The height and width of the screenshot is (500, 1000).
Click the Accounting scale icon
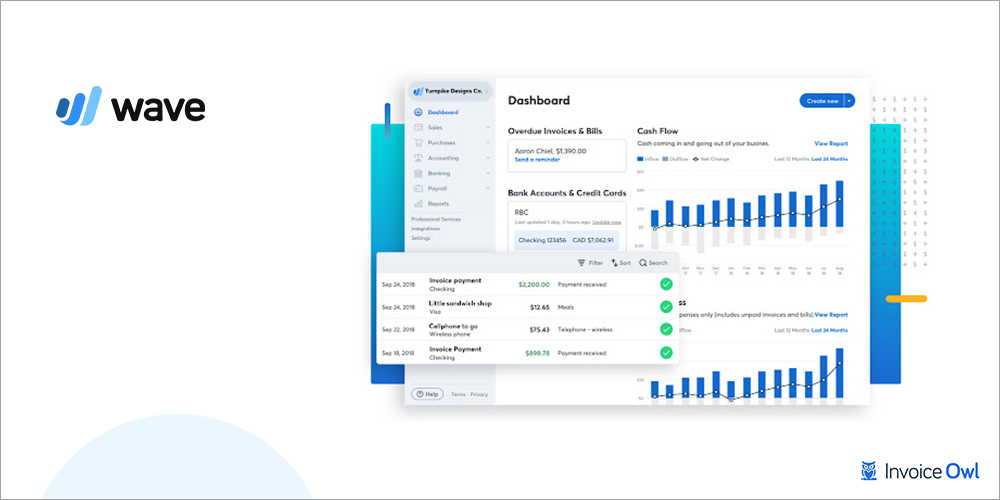point(418,158)
